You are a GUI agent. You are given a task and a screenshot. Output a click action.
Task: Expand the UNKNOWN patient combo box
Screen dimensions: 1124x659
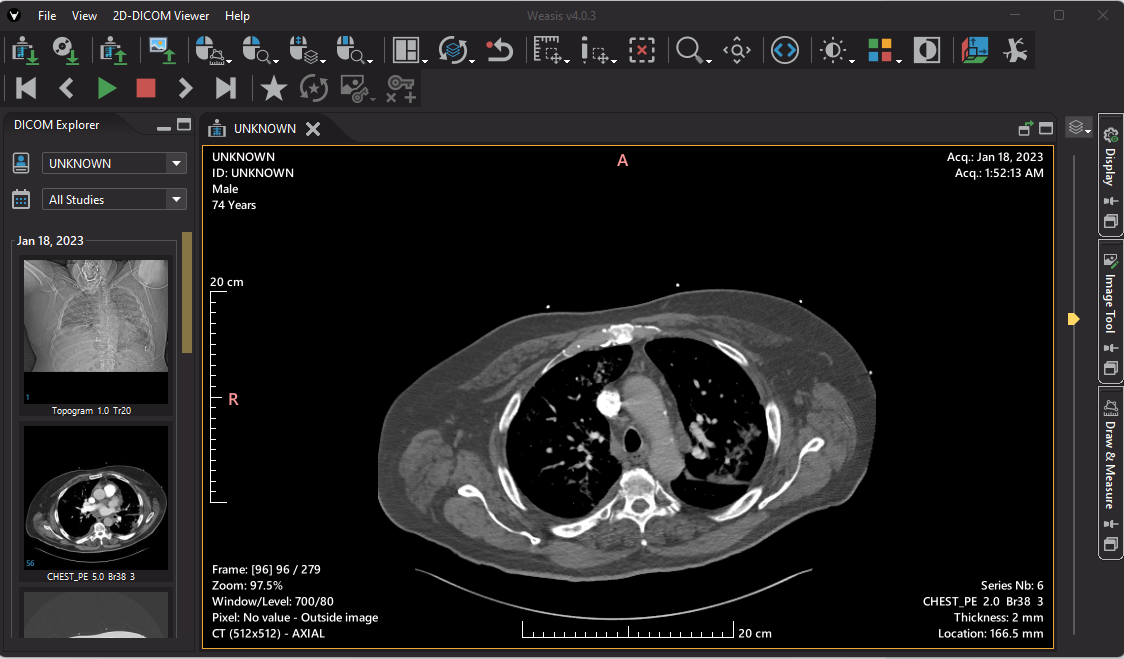point(176,163)
